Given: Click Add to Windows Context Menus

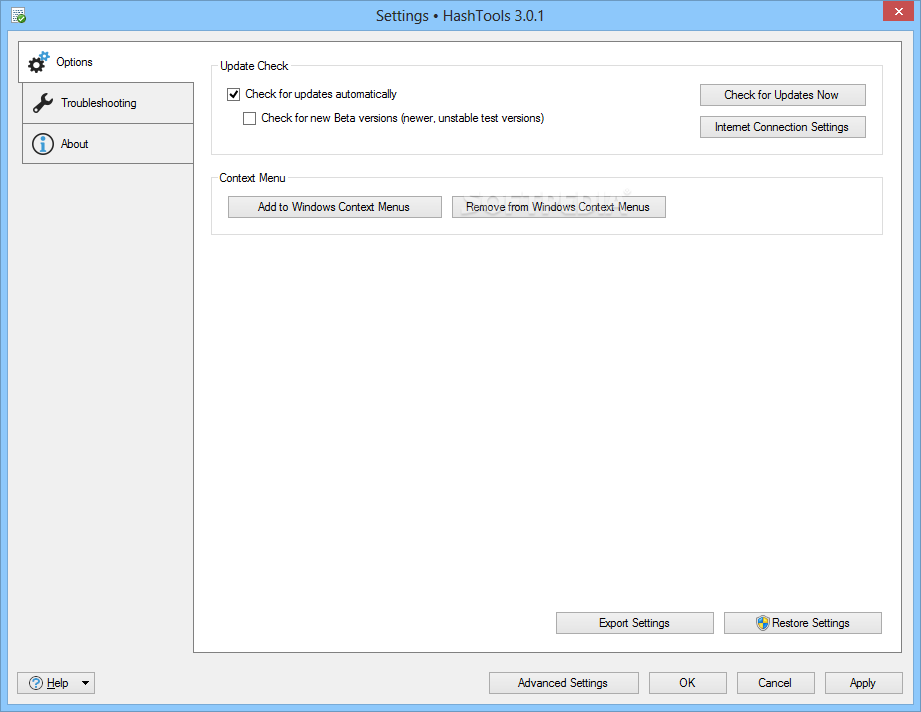Looking at the screenshot, I should click(x=335, y=207).
